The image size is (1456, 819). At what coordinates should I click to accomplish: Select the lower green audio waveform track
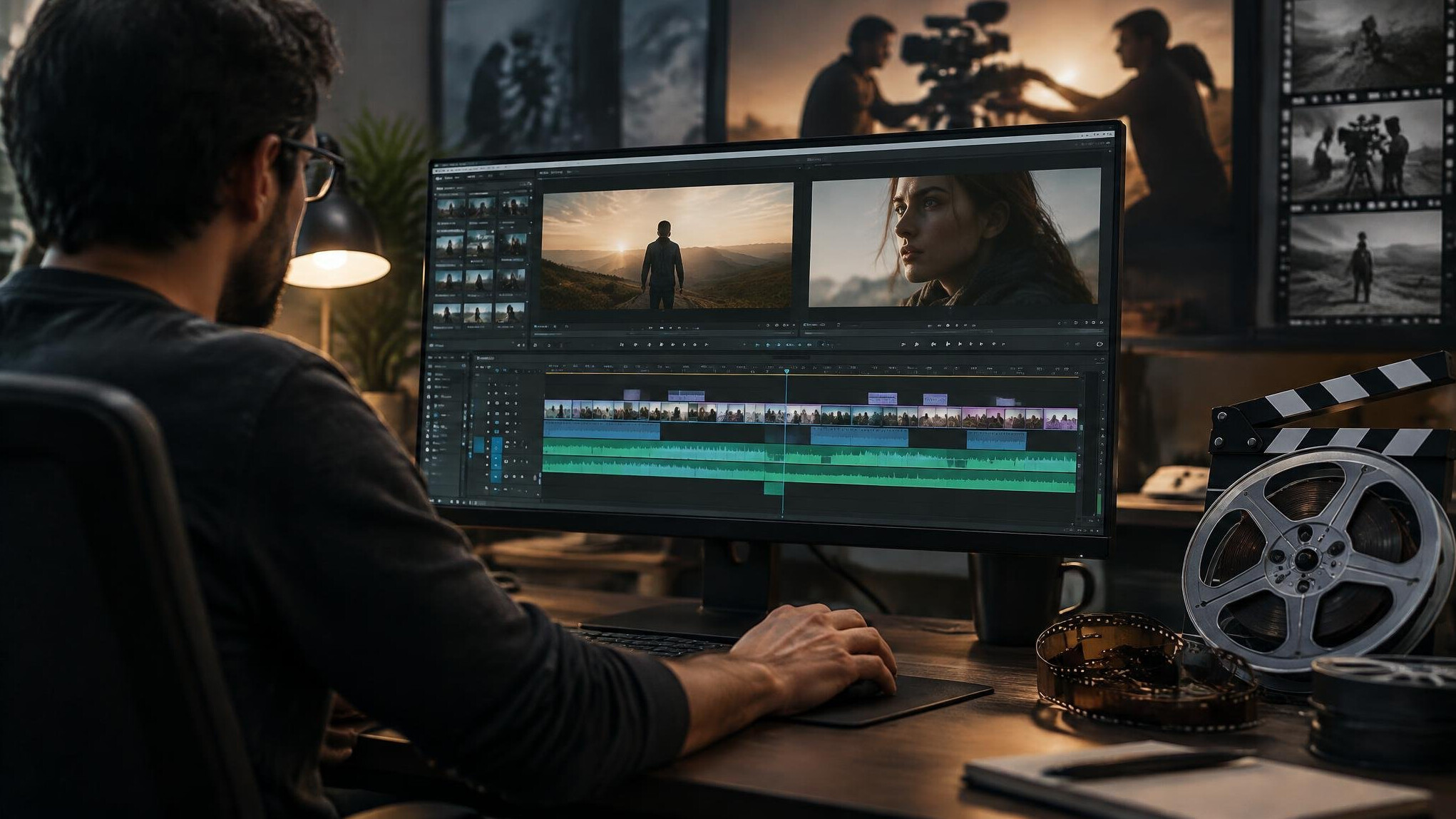[809, 474]
